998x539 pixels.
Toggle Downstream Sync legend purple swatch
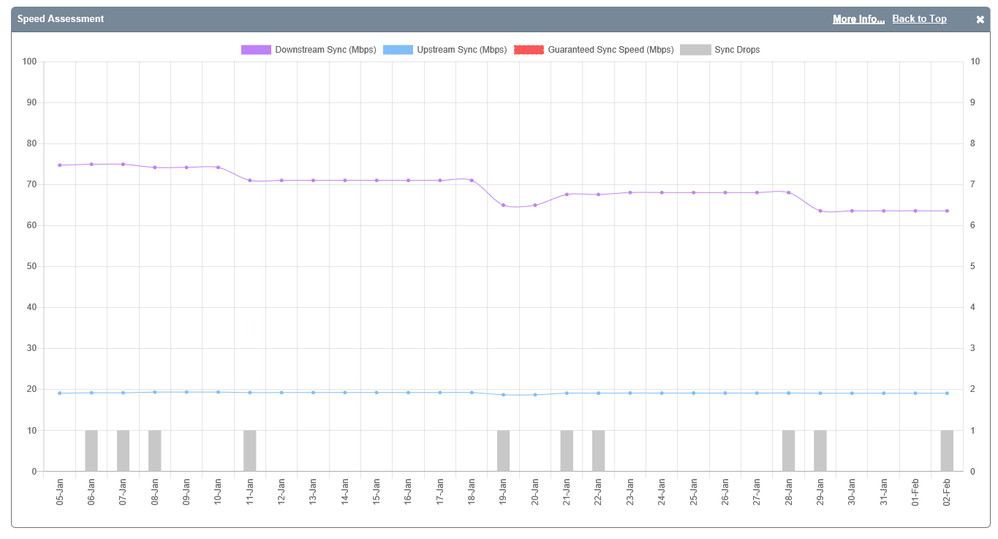click(256, 50)
